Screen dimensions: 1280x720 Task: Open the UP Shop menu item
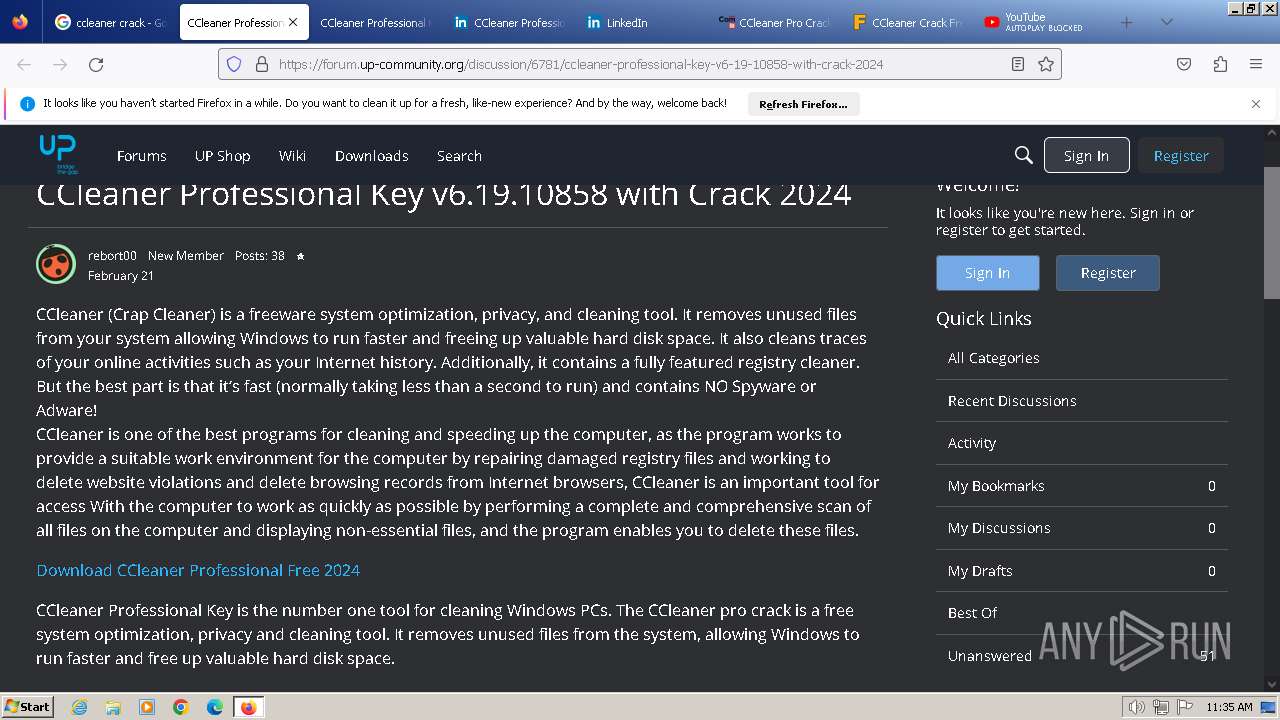tap(222, 155)
